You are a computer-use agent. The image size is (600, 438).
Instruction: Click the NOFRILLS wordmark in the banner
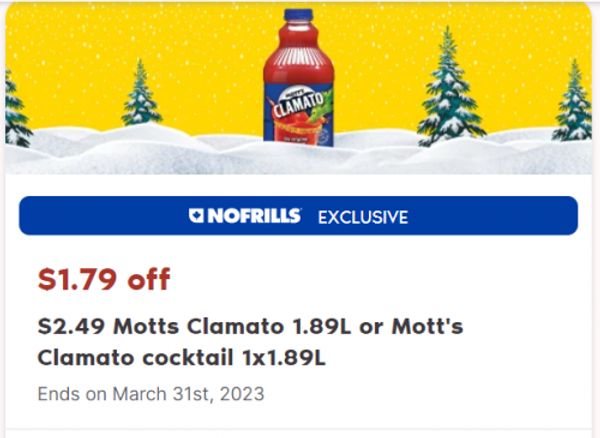[254, 216]
